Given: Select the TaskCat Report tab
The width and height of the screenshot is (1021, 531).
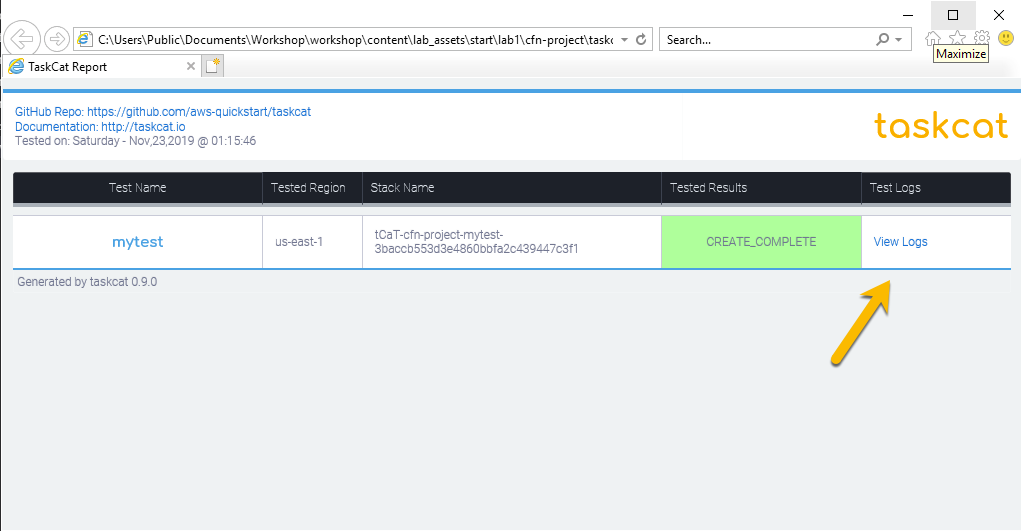Looking at the screenshot, I should [101, 66].
